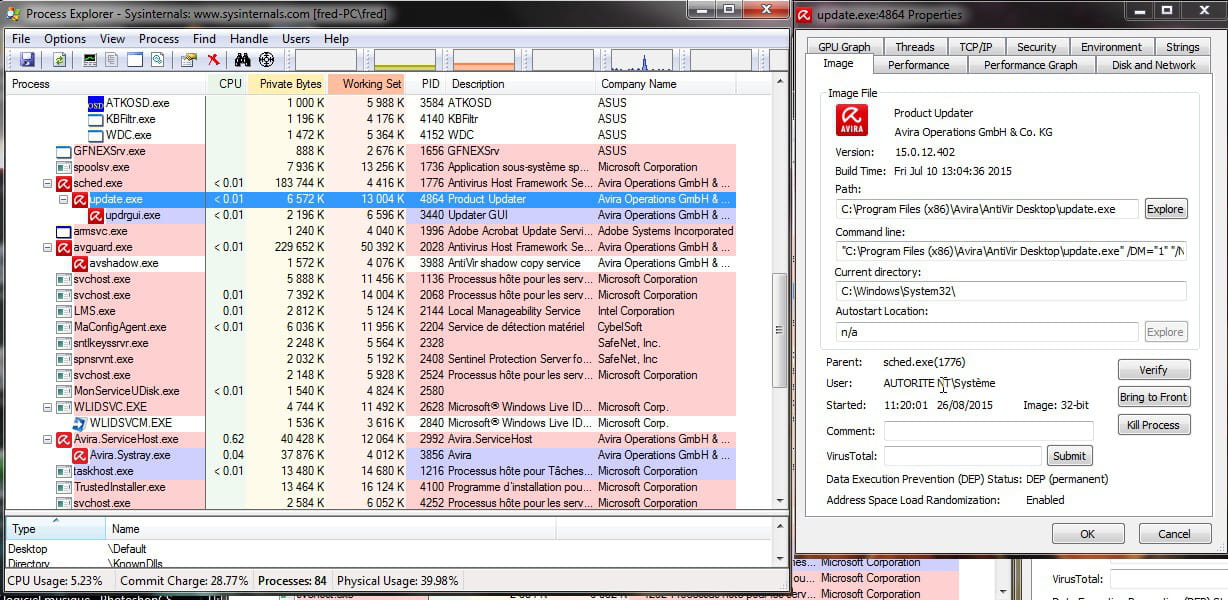Select the MonServiceUDisk.exe process row

372,391
